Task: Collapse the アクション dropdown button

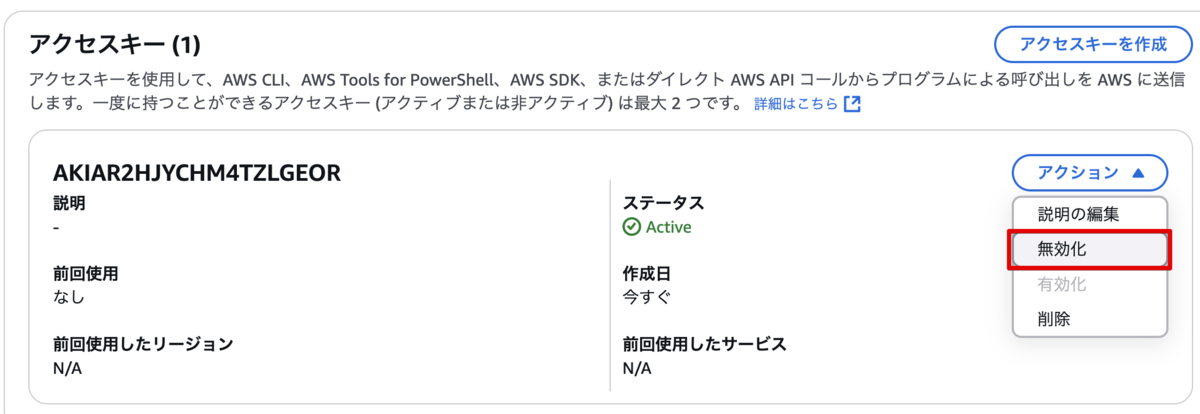Action: [x=1089, y=173]
